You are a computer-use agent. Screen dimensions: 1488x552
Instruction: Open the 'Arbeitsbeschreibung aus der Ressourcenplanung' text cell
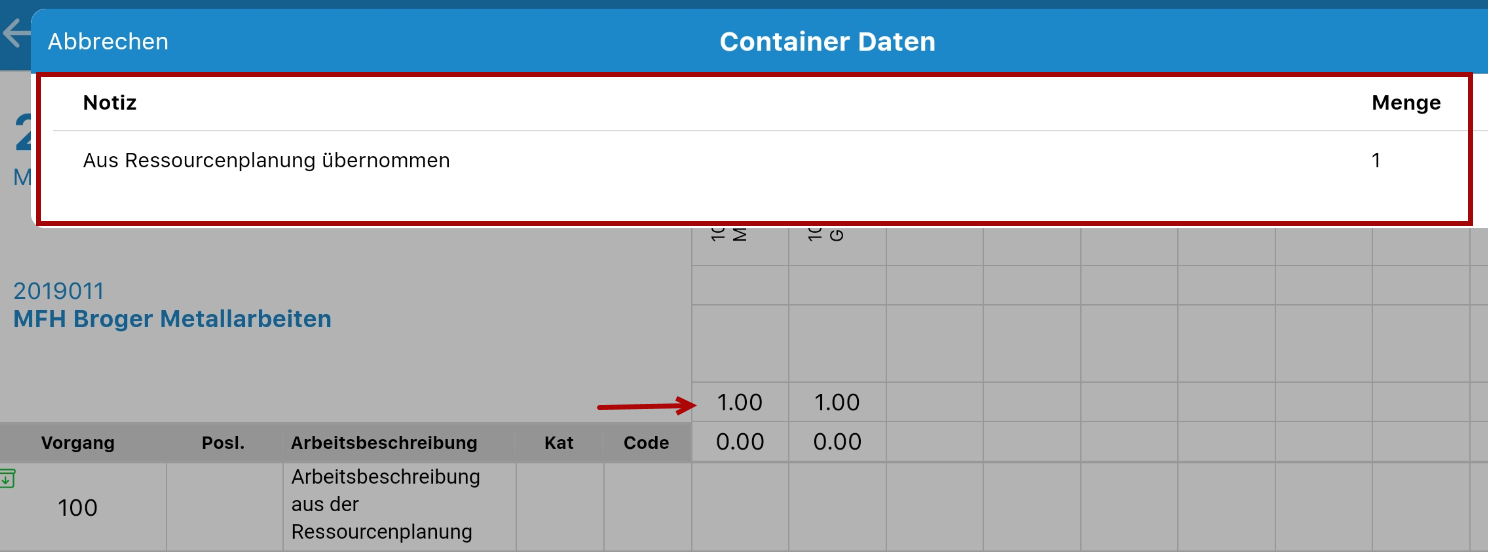click(400, 505)
